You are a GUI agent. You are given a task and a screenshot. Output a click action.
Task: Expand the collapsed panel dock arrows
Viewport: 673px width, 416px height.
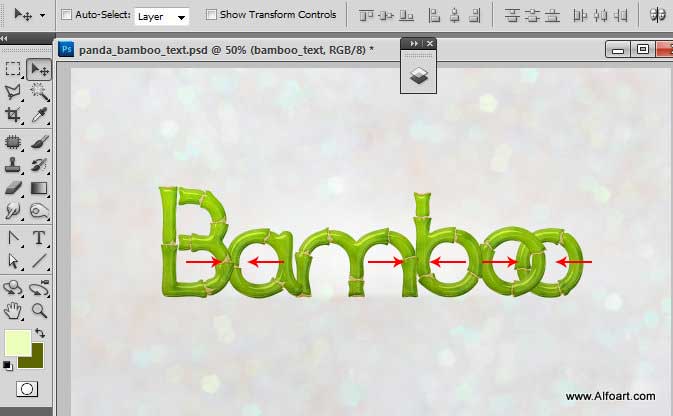tap(414, 44)
